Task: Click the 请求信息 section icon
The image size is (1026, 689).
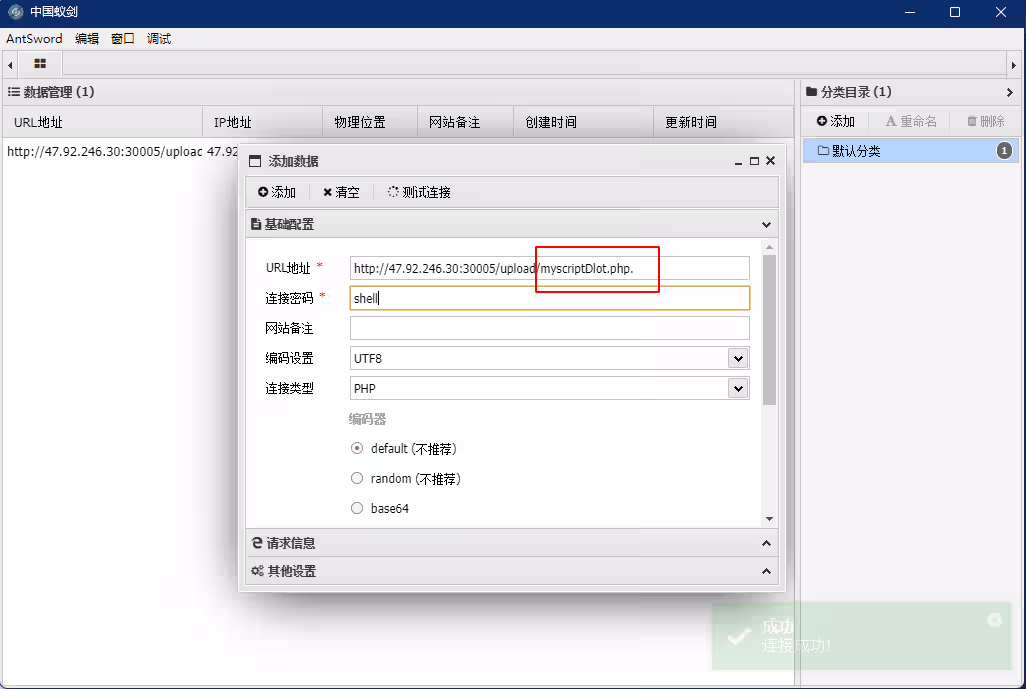Action: pos(257,543)
